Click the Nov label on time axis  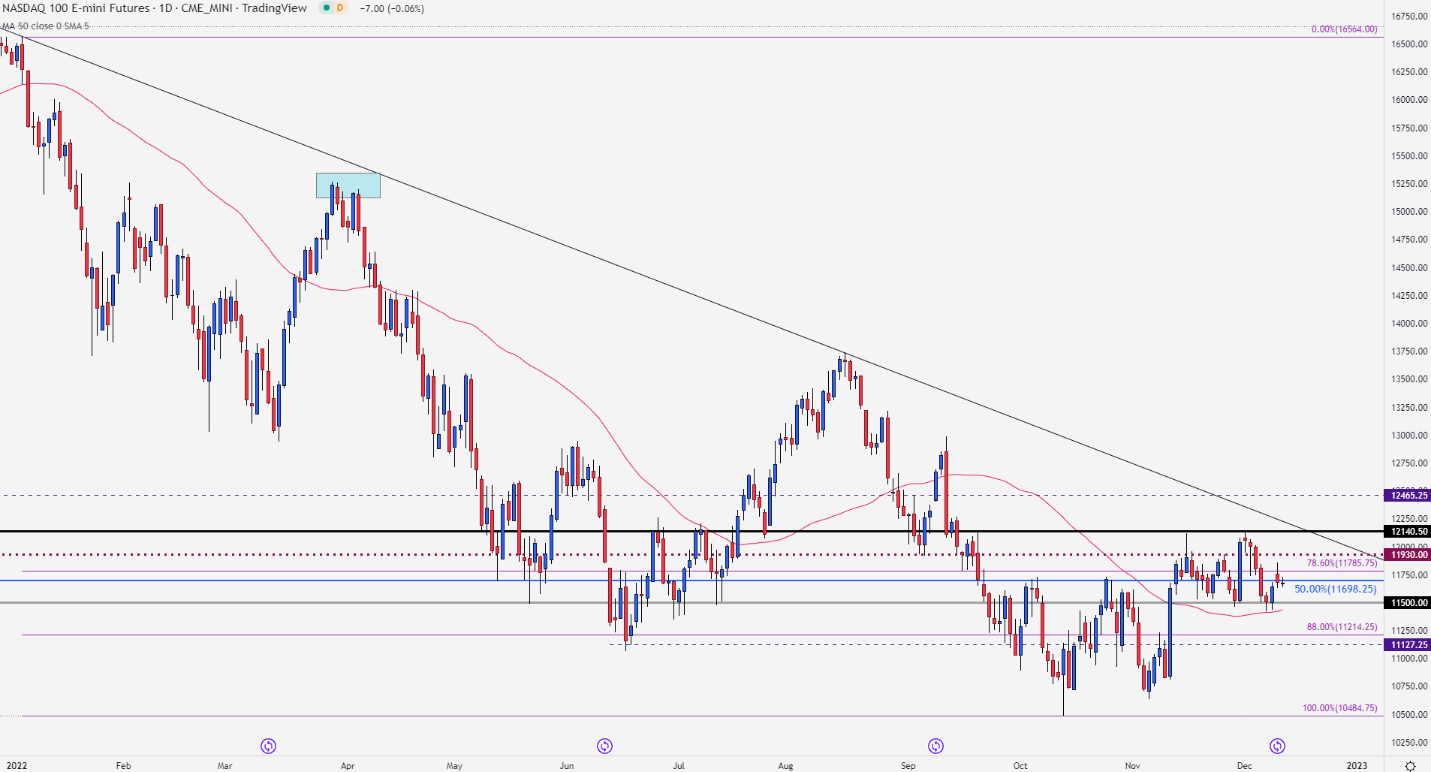[1132, 765]
